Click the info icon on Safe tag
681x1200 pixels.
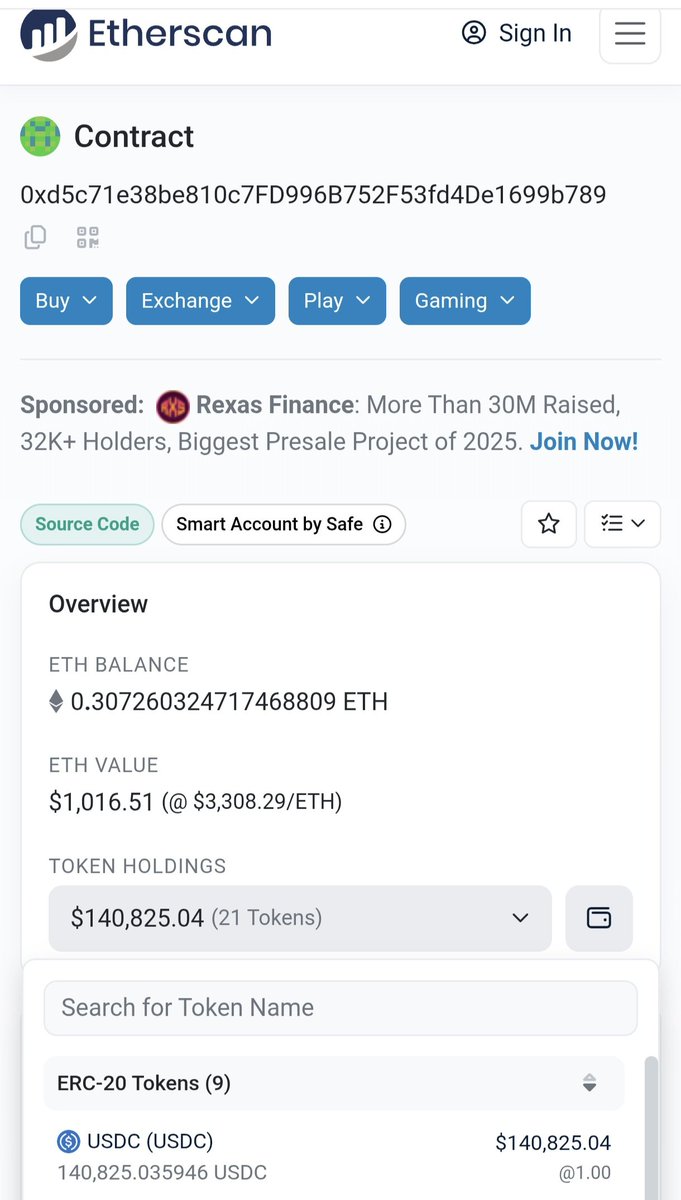382,524
